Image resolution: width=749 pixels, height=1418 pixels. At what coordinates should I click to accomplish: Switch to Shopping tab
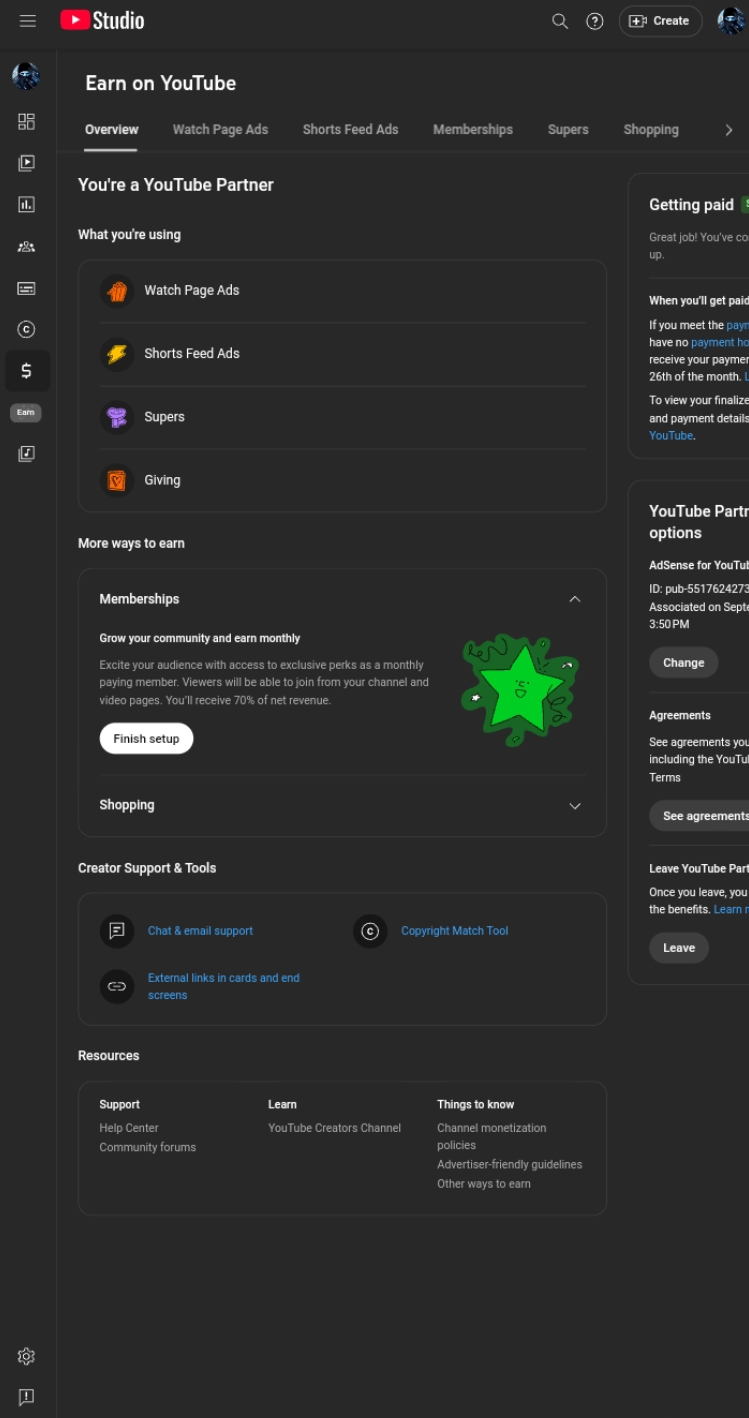(651, 130)
